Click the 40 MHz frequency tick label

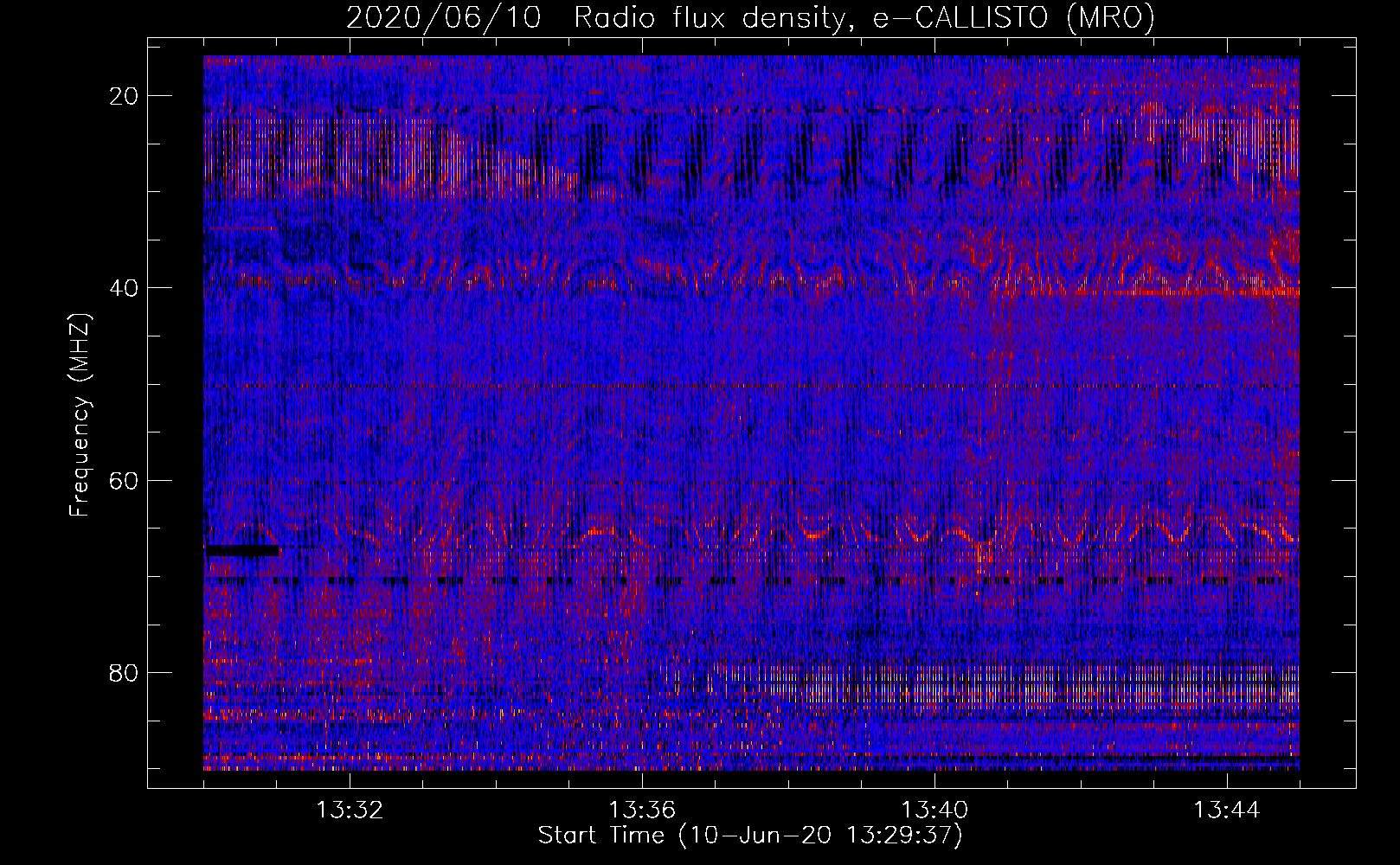[125, 287]
